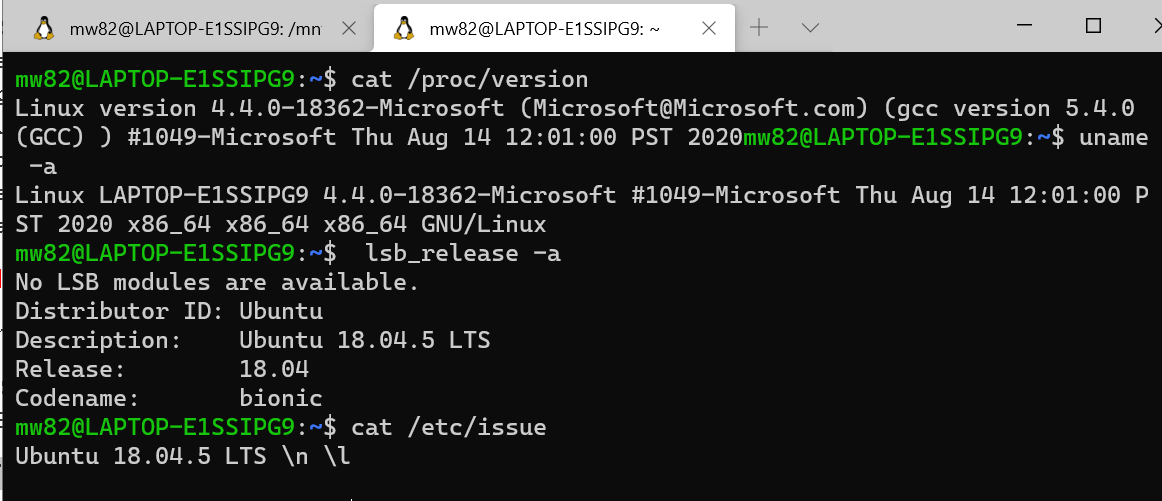The image size is (1162, 501).
Task: Click the penguin icon on the first tab
Action: click(44, 28)
